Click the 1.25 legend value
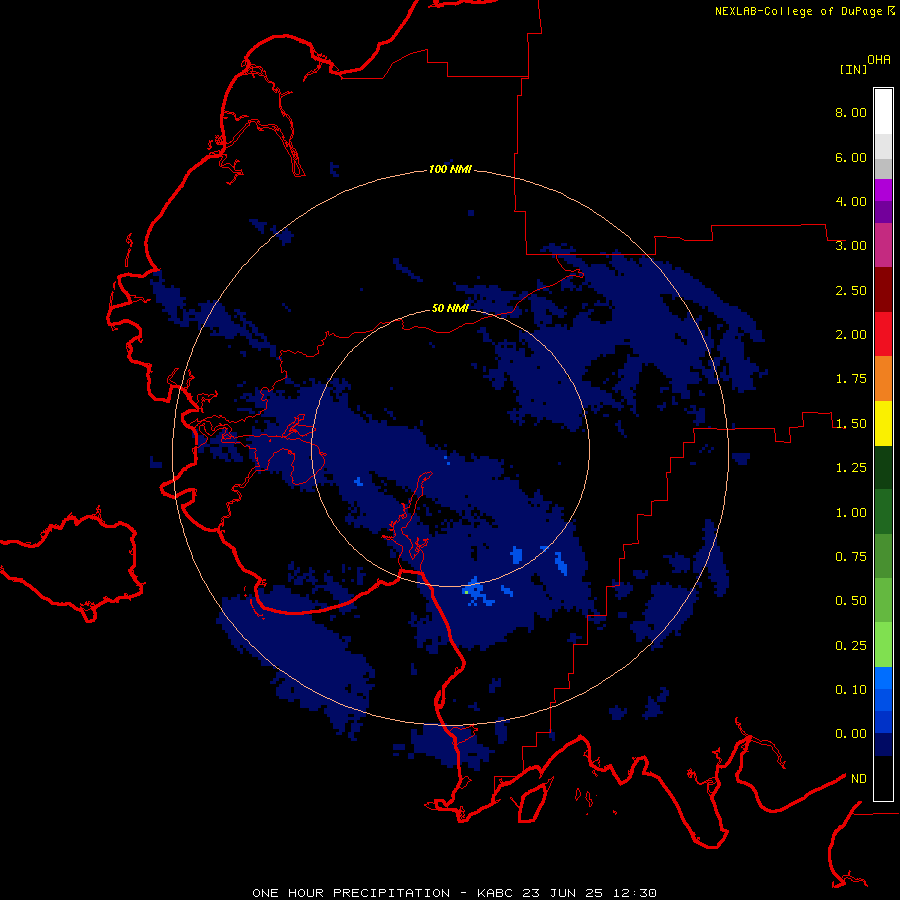The width and height of the screenshot is (900, 900). (851, 468)
